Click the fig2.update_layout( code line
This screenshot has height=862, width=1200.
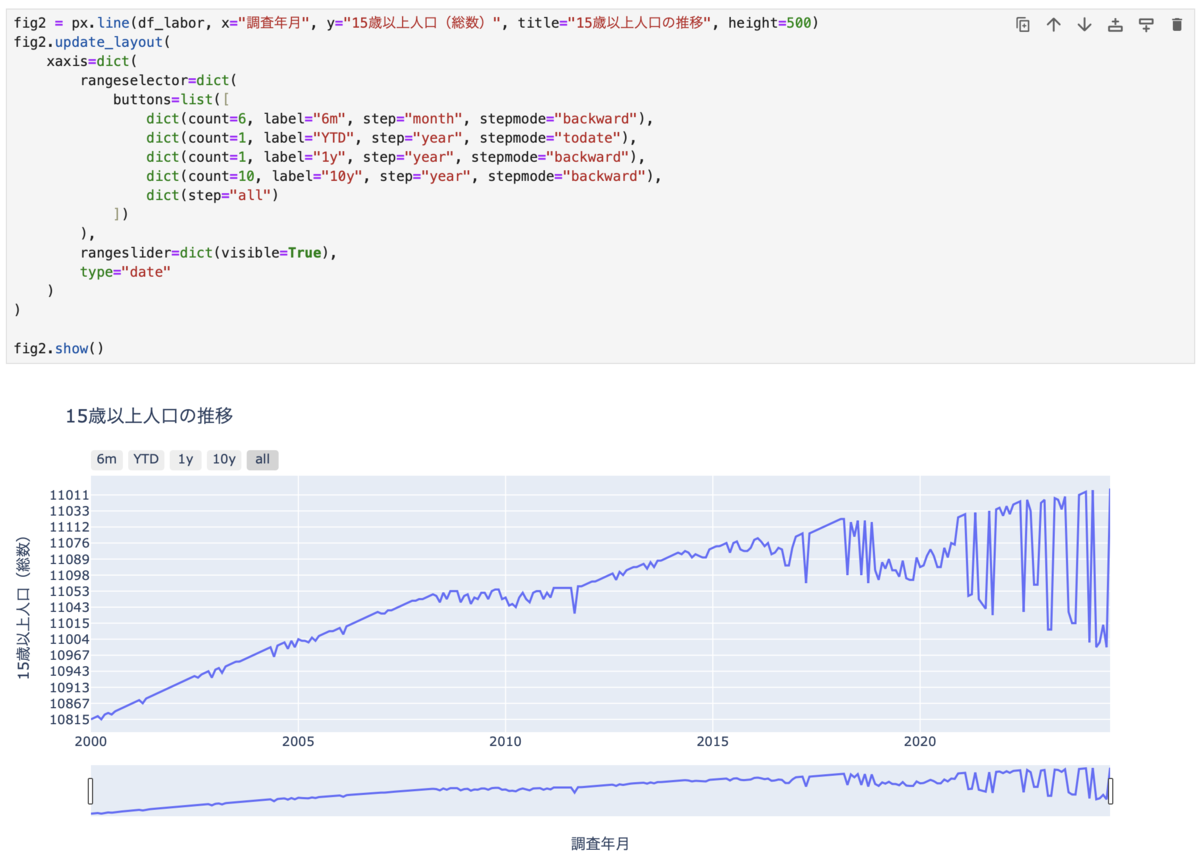93,41
